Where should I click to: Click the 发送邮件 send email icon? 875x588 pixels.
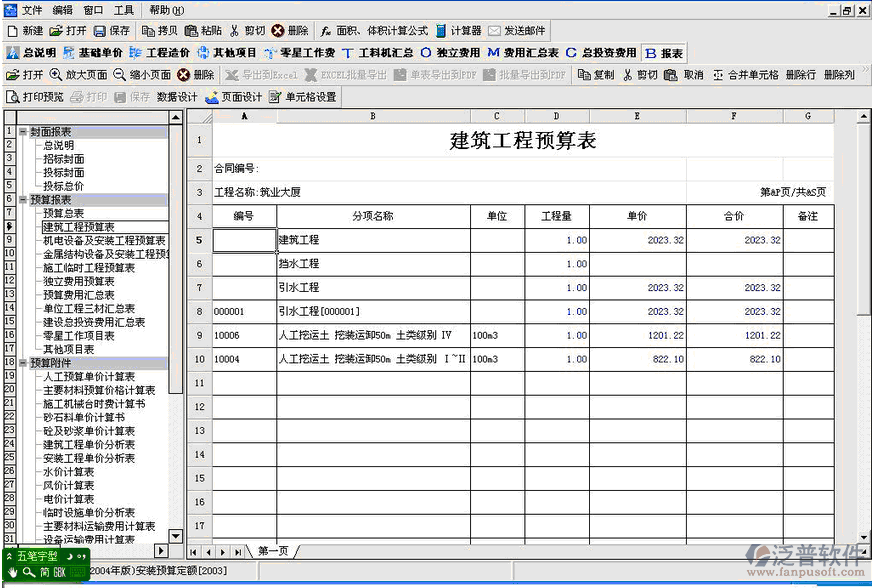pos(494,31)
